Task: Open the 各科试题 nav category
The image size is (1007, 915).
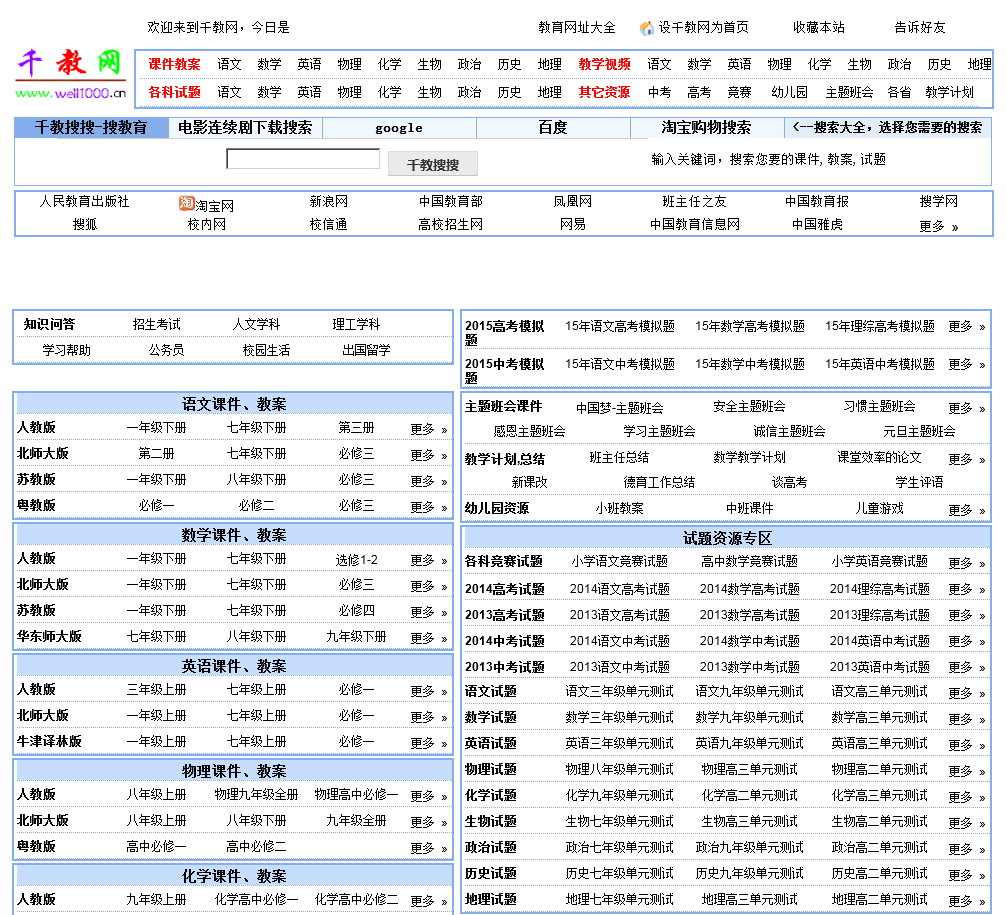Action: [174, 92]
